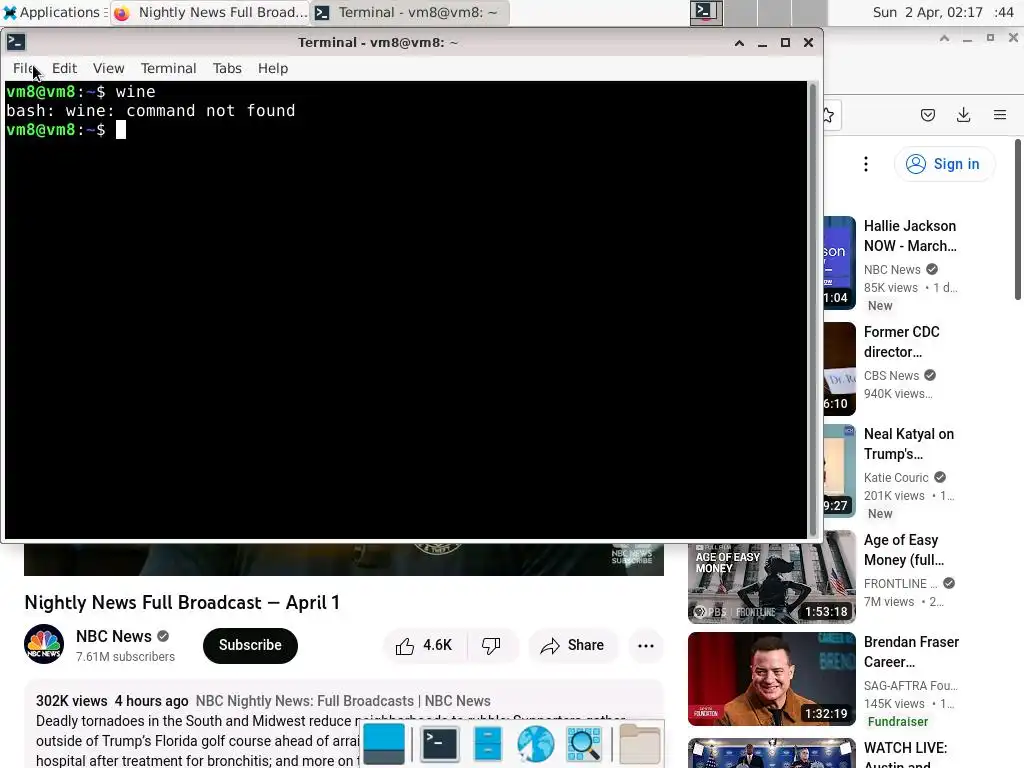Open the File menu in Terminal
This screenshot has height=768, width=1024.
coord(24,68)
